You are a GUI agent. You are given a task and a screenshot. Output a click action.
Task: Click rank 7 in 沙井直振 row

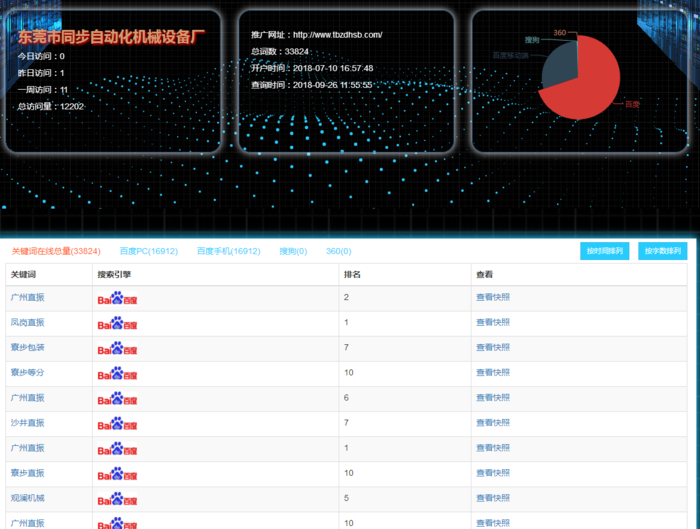pos(346,423)
